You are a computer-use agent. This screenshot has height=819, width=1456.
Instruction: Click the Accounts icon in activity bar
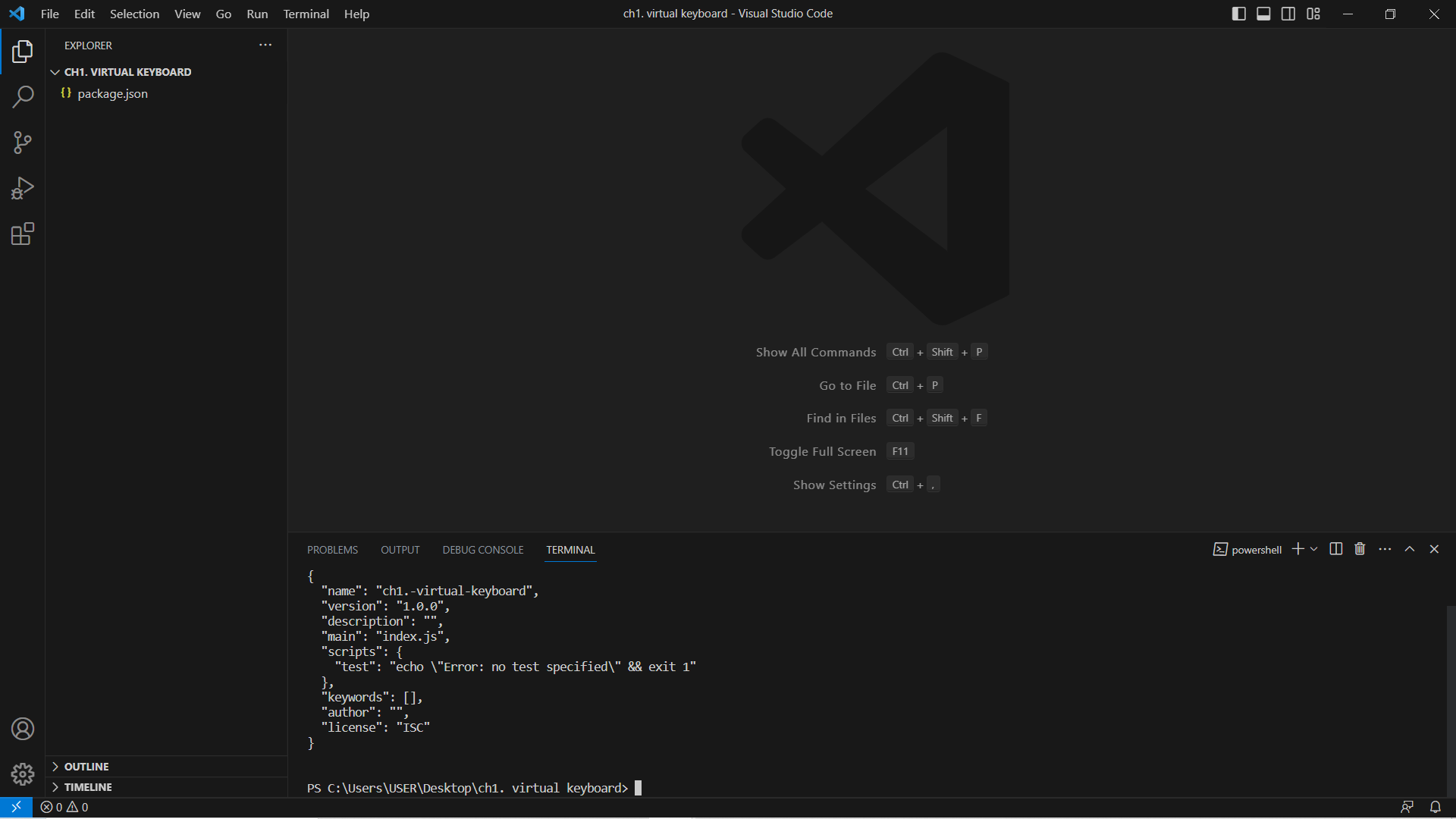click(23, 729)
